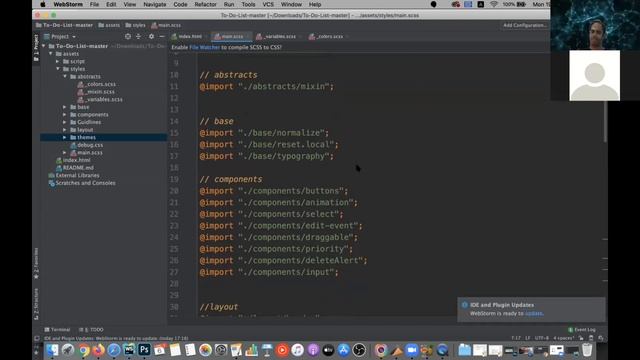Click the tool window quick-access icon in status bar
Screen dimensions: 640x360
coord(37,338)
